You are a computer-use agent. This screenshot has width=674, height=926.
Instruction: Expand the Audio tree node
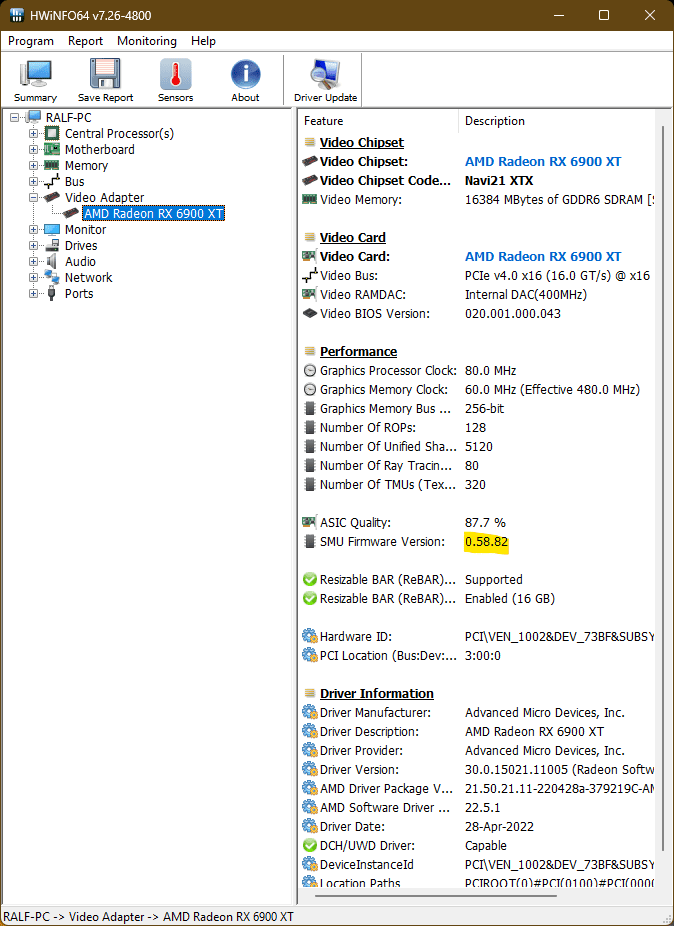pyautogui.click(x=34, y=261)
